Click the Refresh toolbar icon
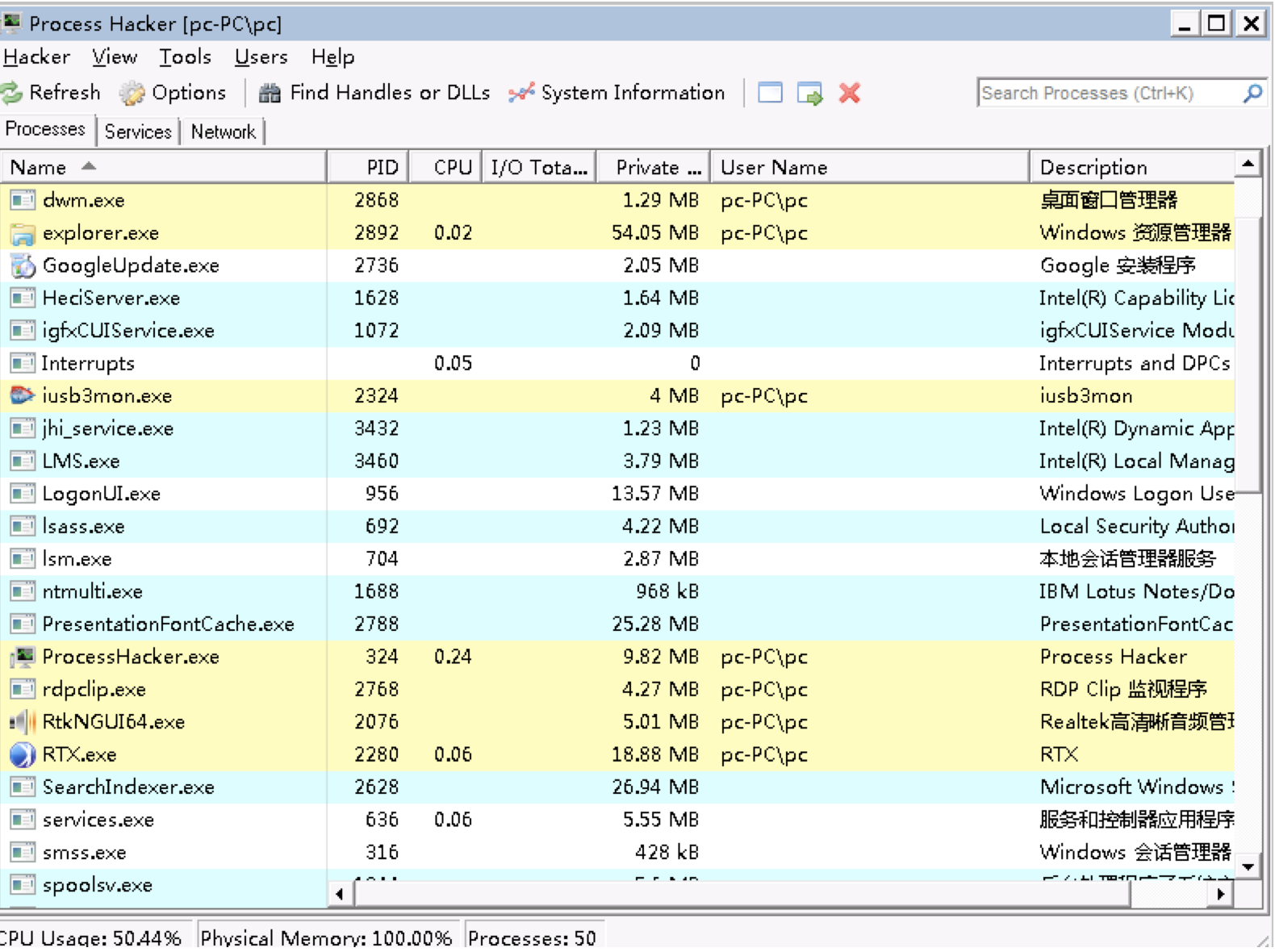1275x952 pixels. point(12,94)
